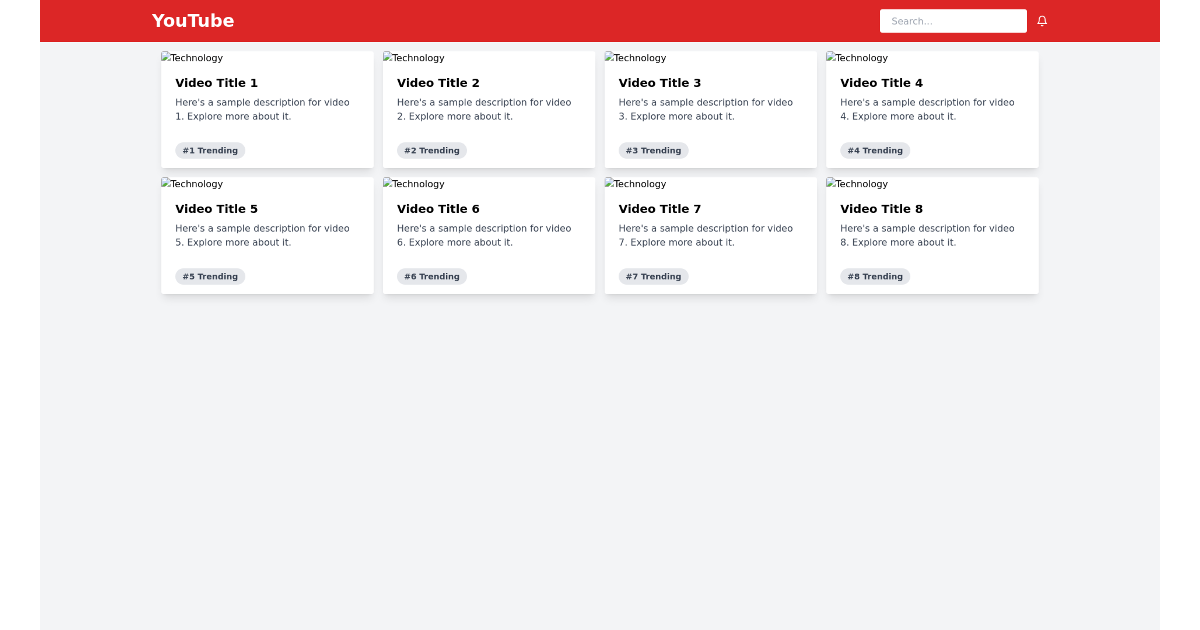Viewport: 1200px width, 630px height.
Task: Click the Video Title 6 card
Action: [x=488, y=235]
